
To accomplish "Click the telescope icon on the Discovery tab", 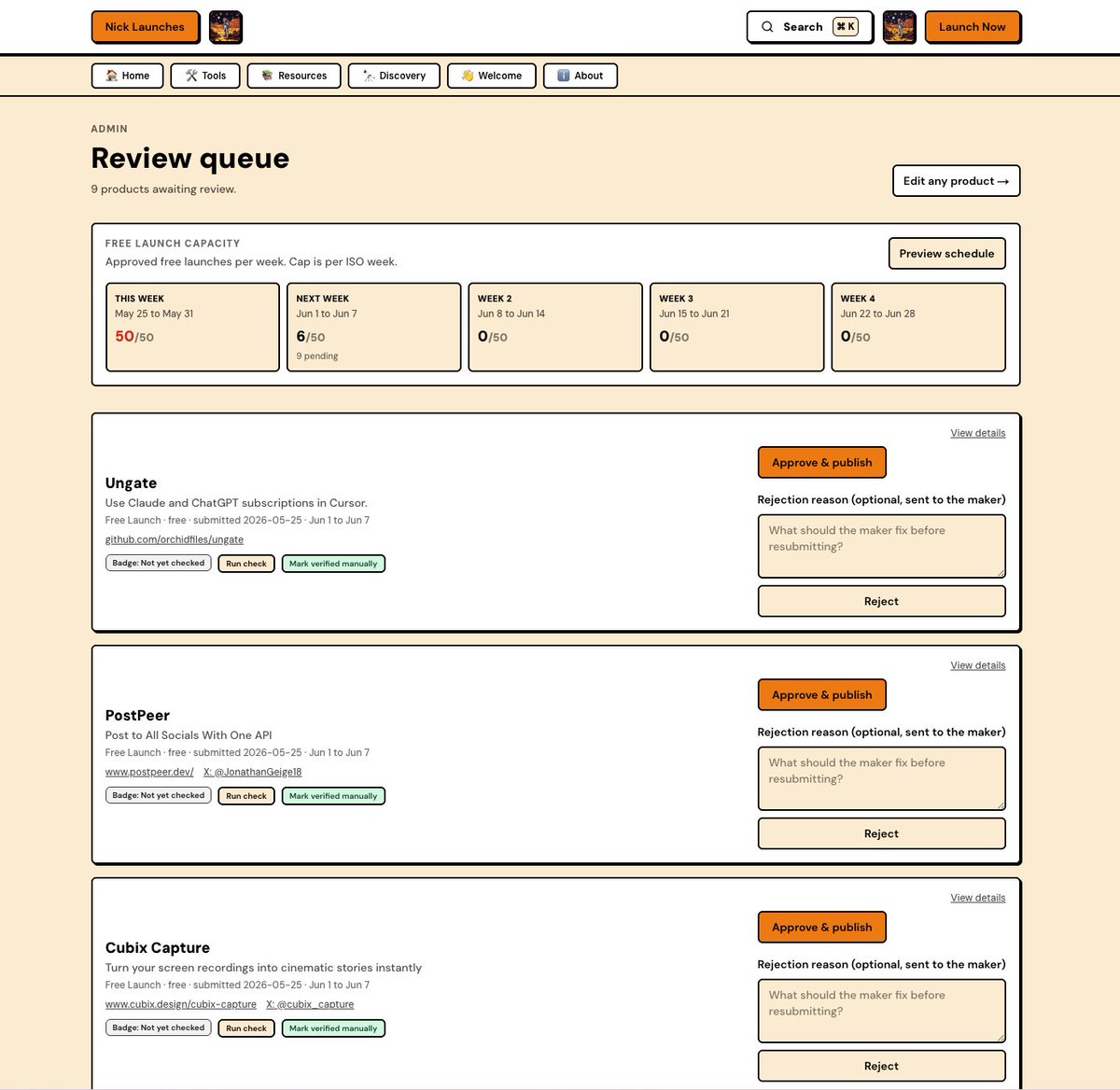I will 369,76.
